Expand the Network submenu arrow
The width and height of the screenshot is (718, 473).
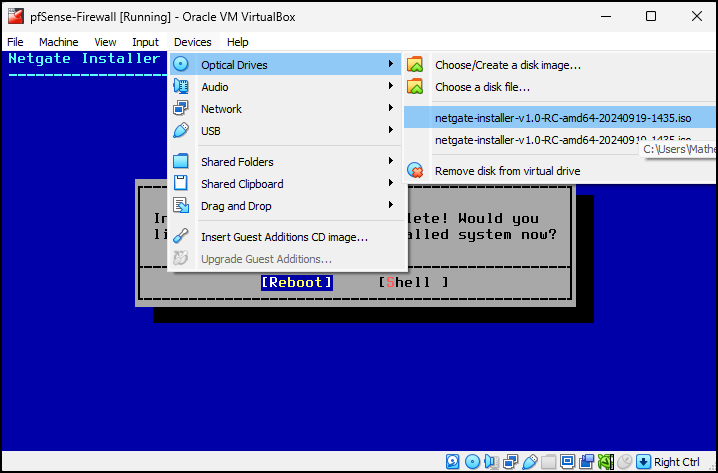391,108
